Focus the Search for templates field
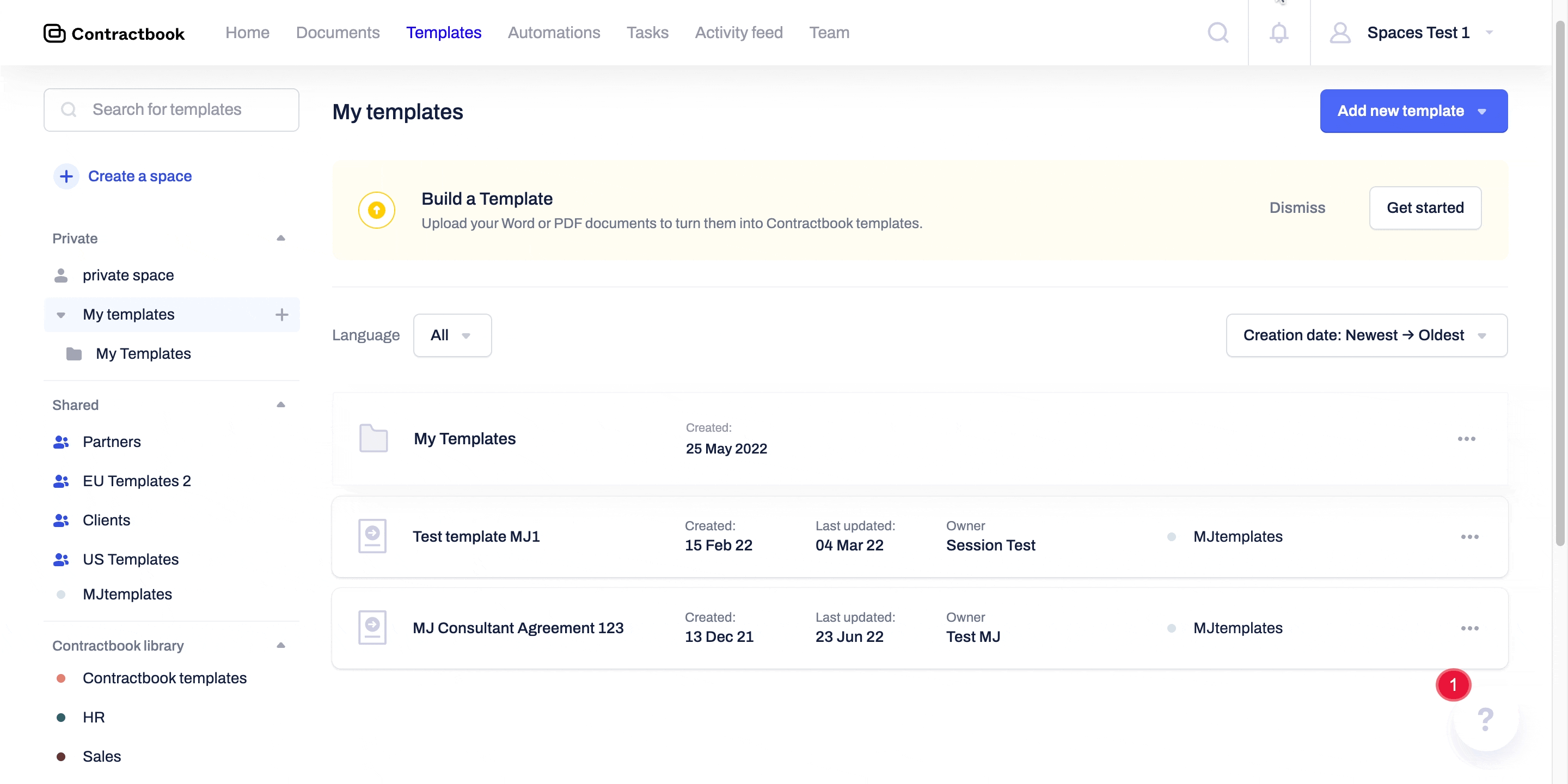1568x784 pixels. click(171, 109)
